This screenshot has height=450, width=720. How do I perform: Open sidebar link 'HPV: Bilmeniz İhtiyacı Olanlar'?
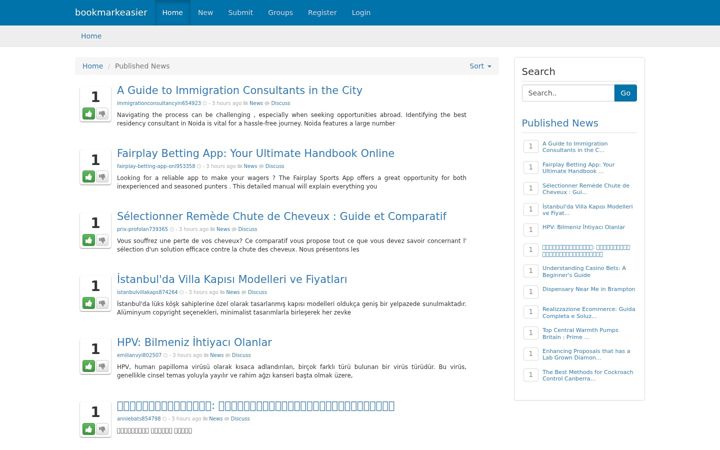click(583, 227)
